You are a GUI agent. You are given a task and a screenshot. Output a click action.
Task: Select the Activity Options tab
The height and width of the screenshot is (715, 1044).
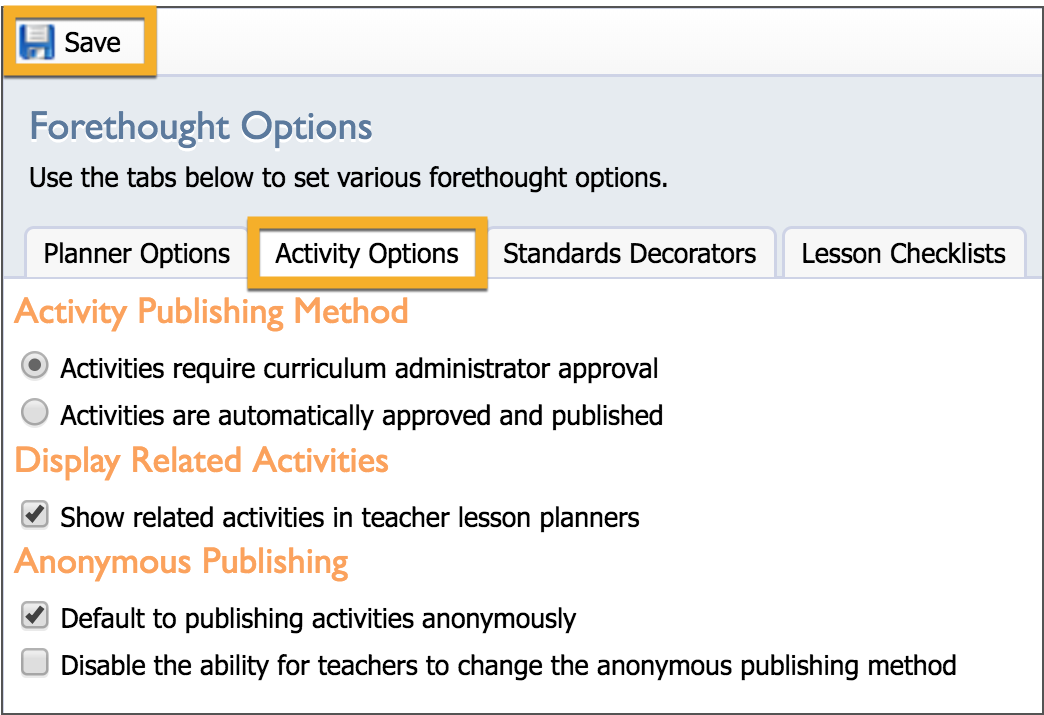[367, 254]
